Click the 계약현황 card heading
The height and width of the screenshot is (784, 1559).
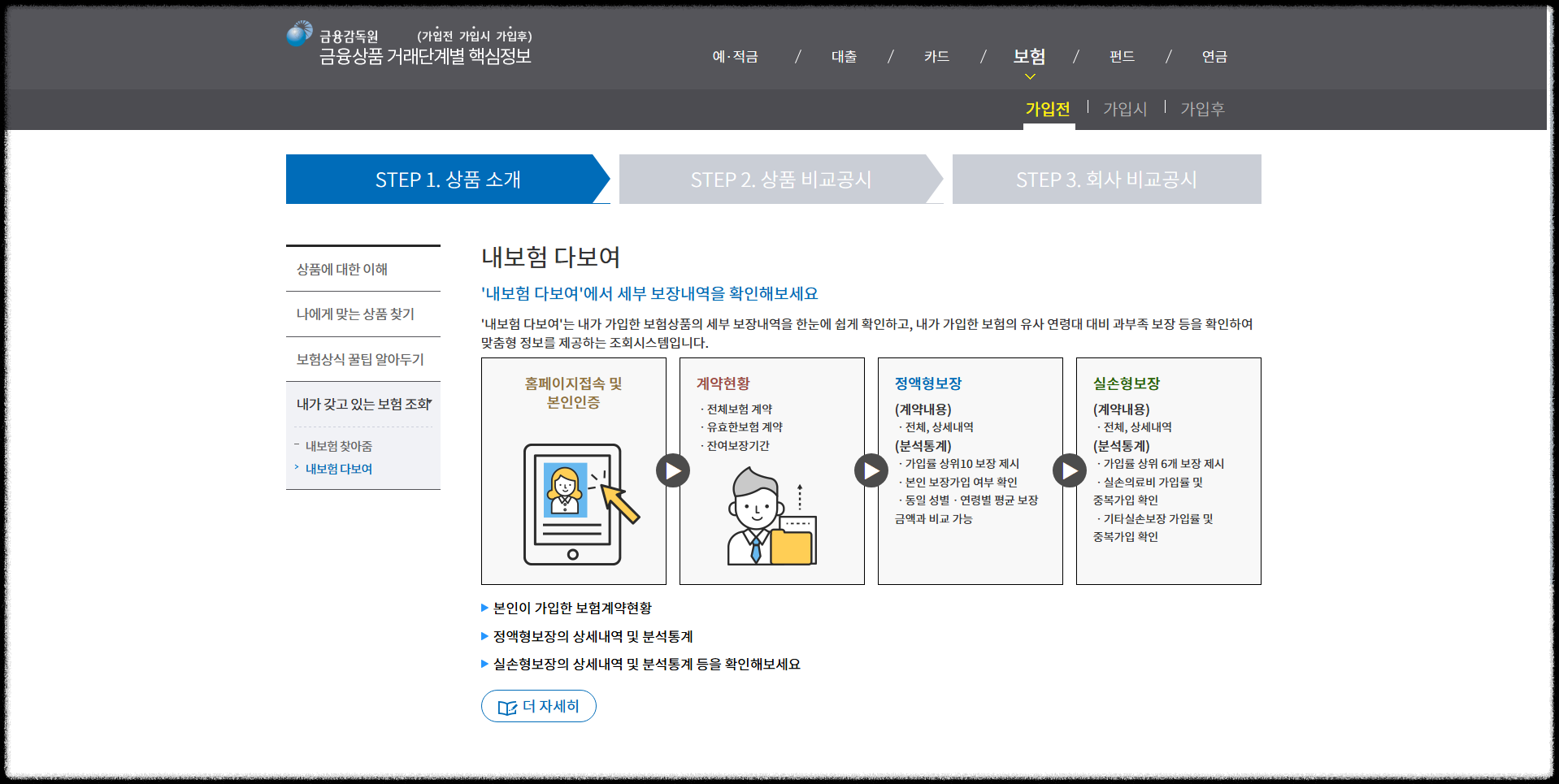(723, 383)
